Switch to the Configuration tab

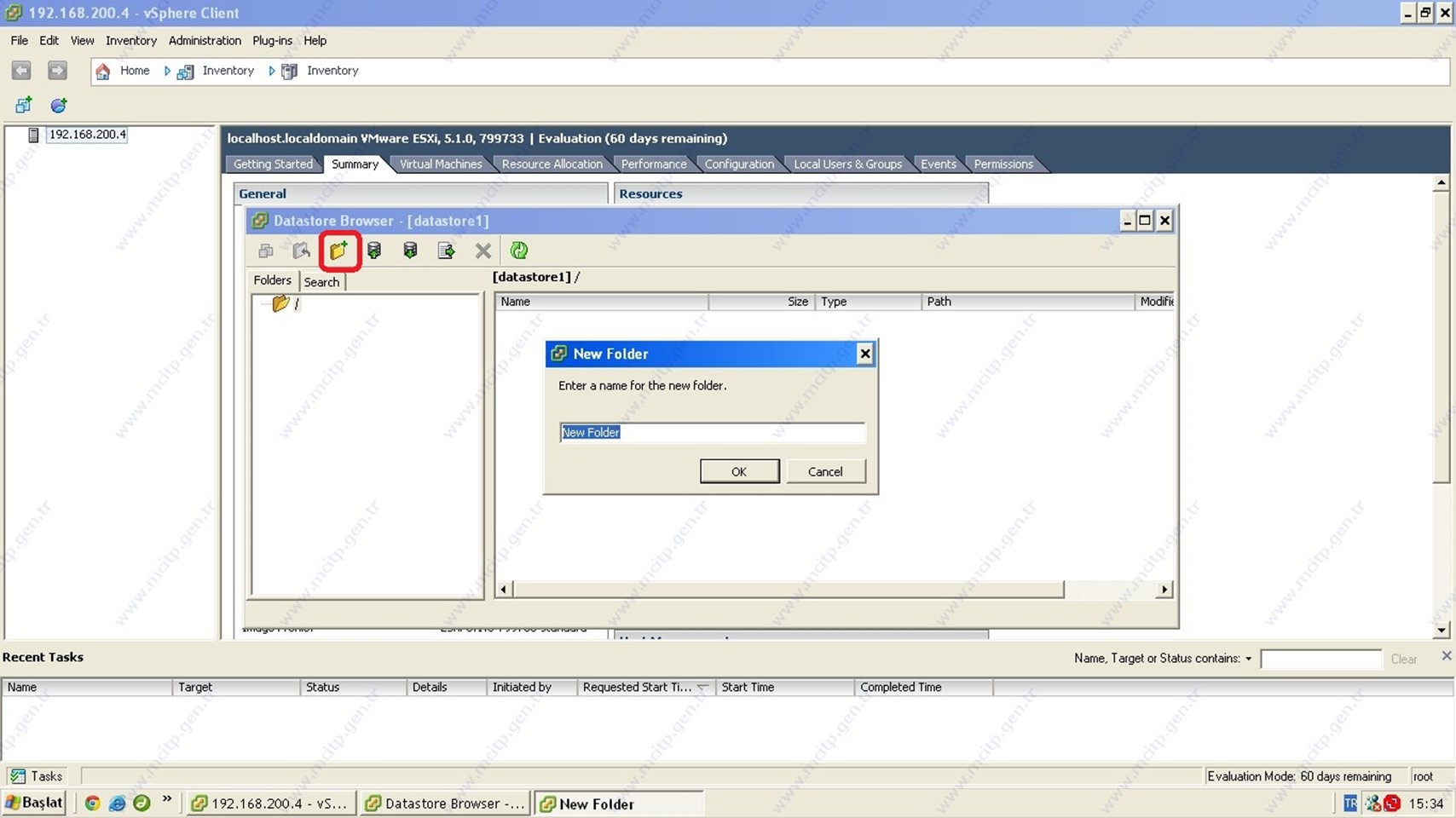(739, 164)
